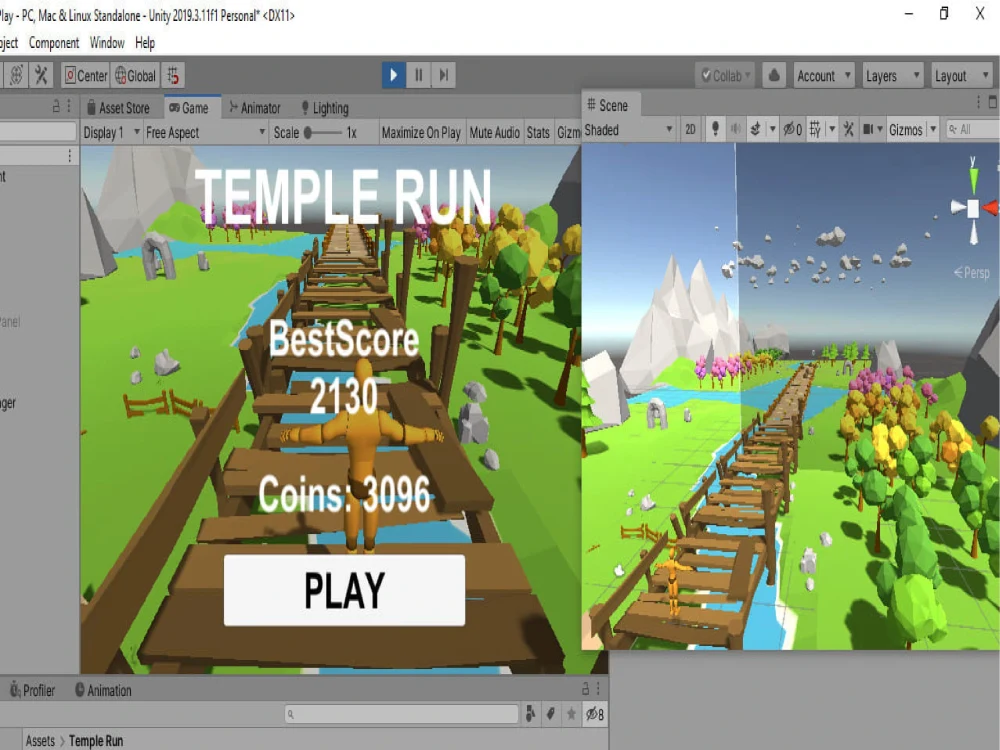The height and width of the screenshot is (750, 1000).
Task: Click the Project panel search field
Action: 398,713
